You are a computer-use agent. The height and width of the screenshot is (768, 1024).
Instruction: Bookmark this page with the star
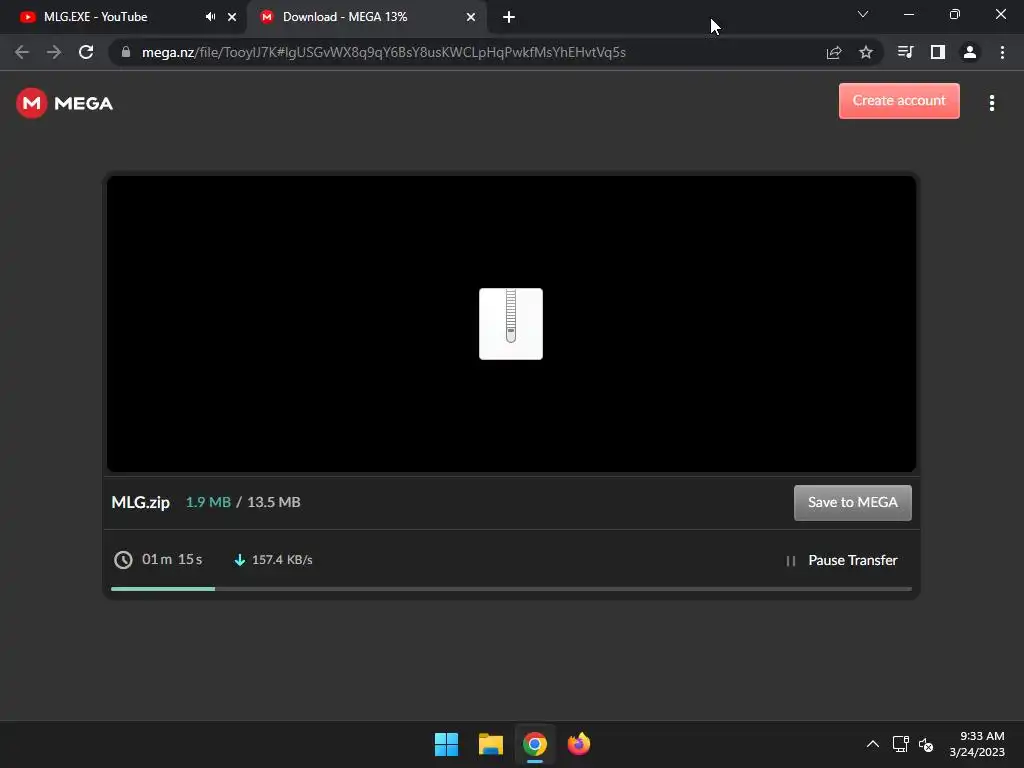tap(866, 52)
